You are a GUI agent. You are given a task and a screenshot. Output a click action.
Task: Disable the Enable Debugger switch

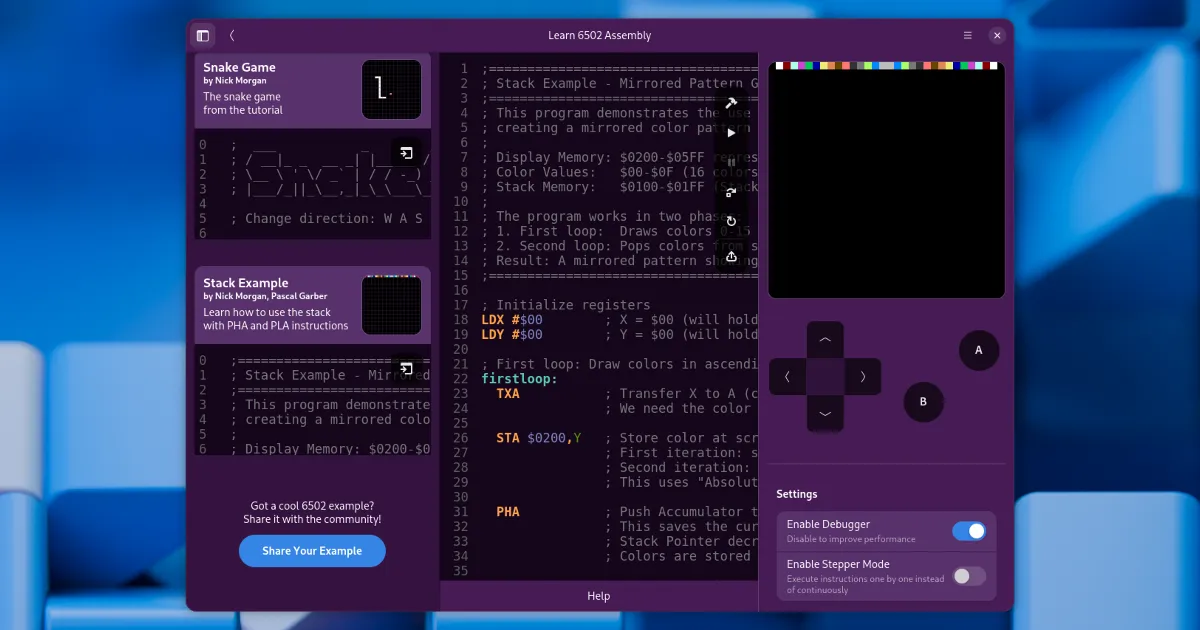[968, 531]
